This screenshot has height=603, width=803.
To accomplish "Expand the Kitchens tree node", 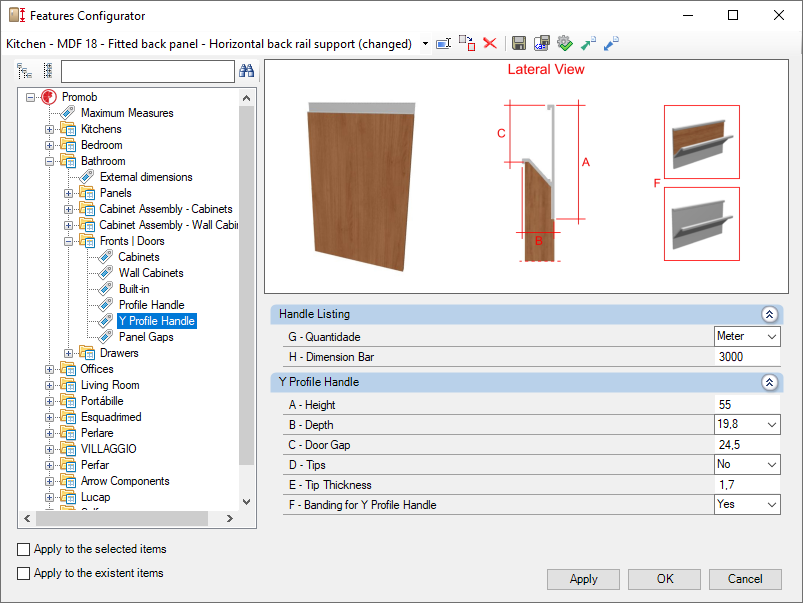I will pos(50,129).
